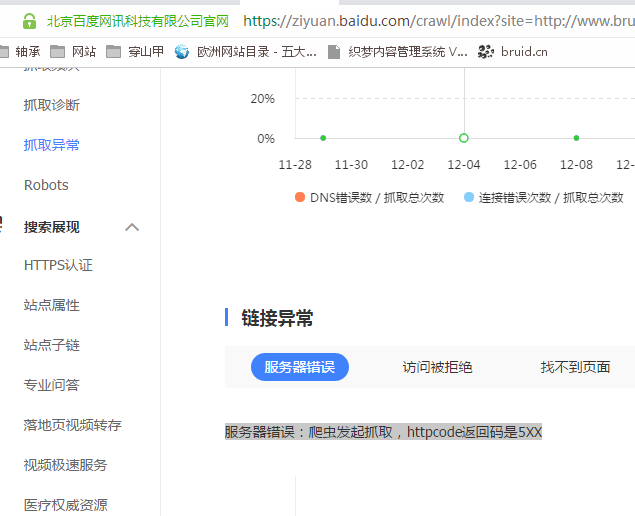
Task: Click the chart data point at 12-08
Action: point(576,138)
